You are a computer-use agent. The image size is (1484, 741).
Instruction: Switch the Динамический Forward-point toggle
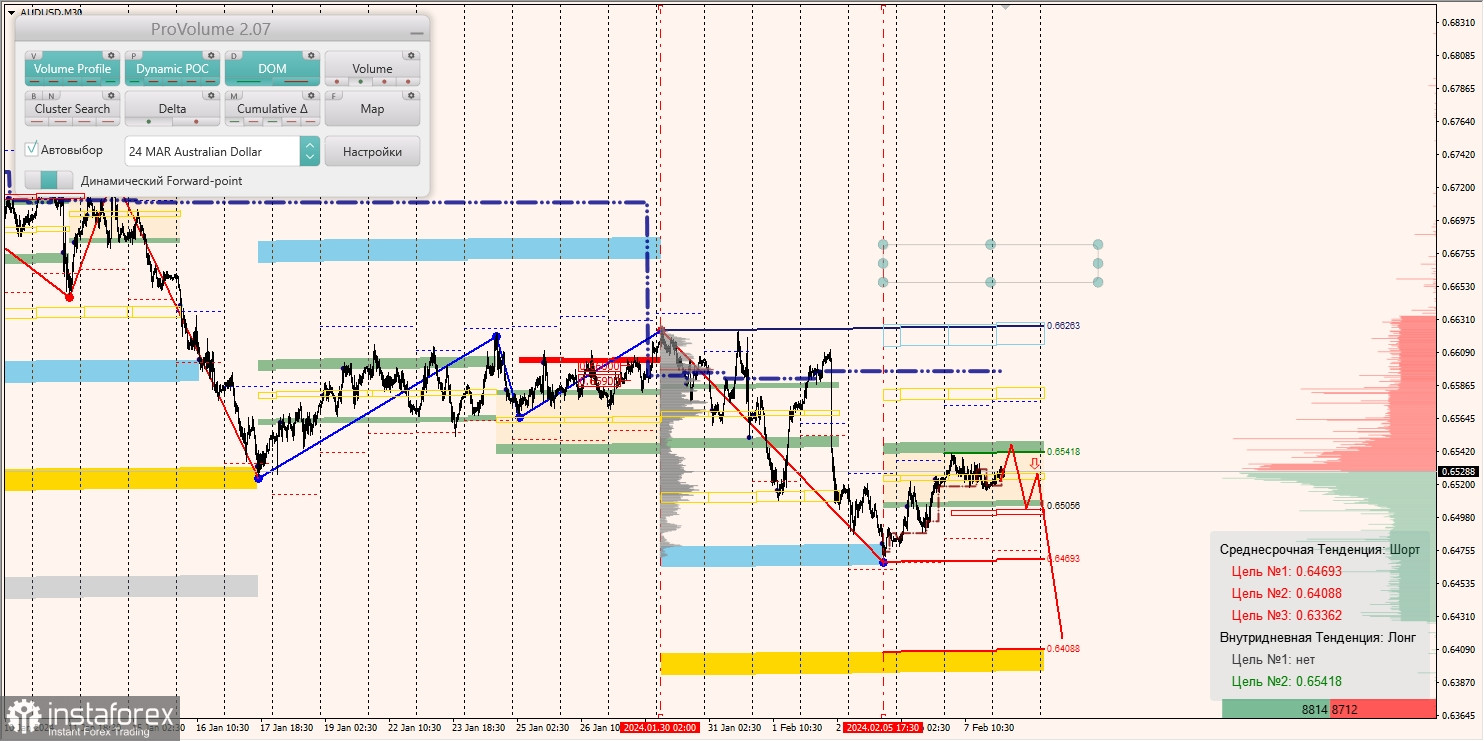coord(49,180)
